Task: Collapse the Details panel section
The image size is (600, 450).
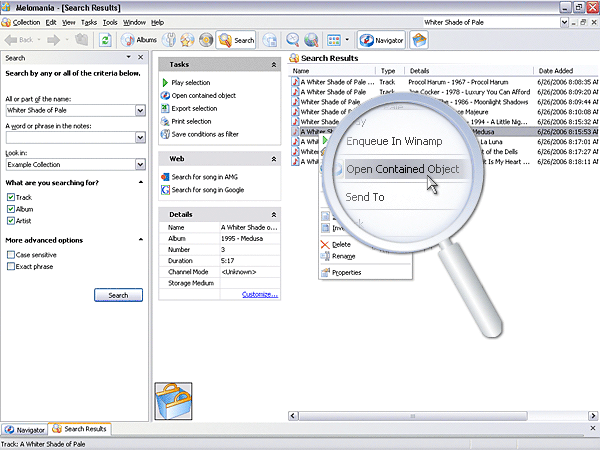Action: [274, 215]
